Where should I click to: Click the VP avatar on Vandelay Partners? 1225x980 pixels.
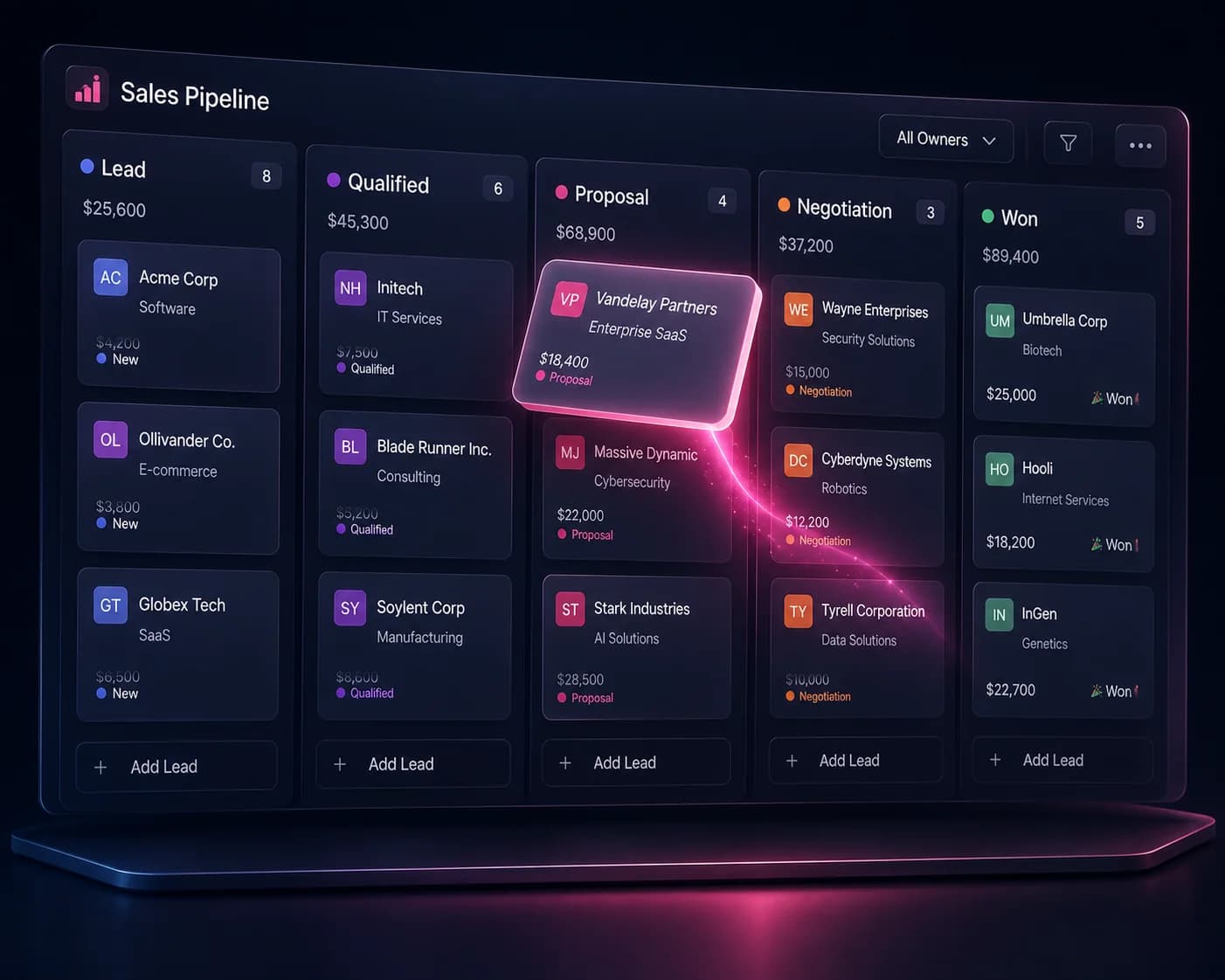(569, 299)
